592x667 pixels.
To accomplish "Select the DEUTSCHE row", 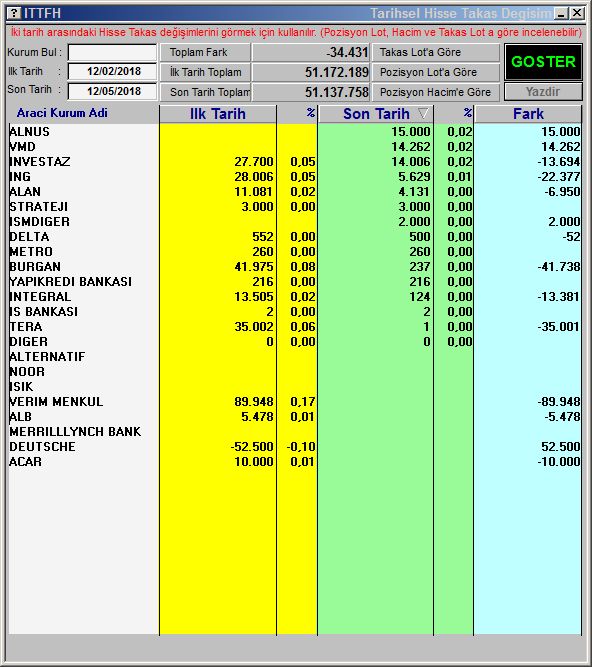I will [x=295, y=447].
